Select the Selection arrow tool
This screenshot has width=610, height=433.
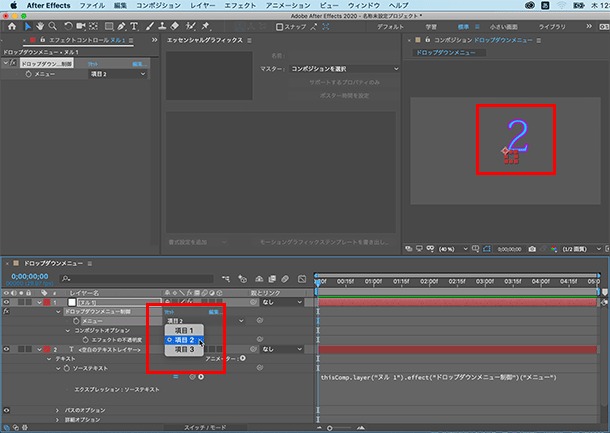click(28, 26)
